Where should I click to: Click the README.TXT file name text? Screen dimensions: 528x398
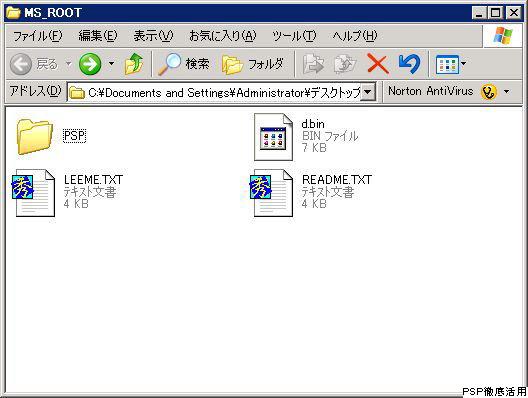tap(337, 180)
